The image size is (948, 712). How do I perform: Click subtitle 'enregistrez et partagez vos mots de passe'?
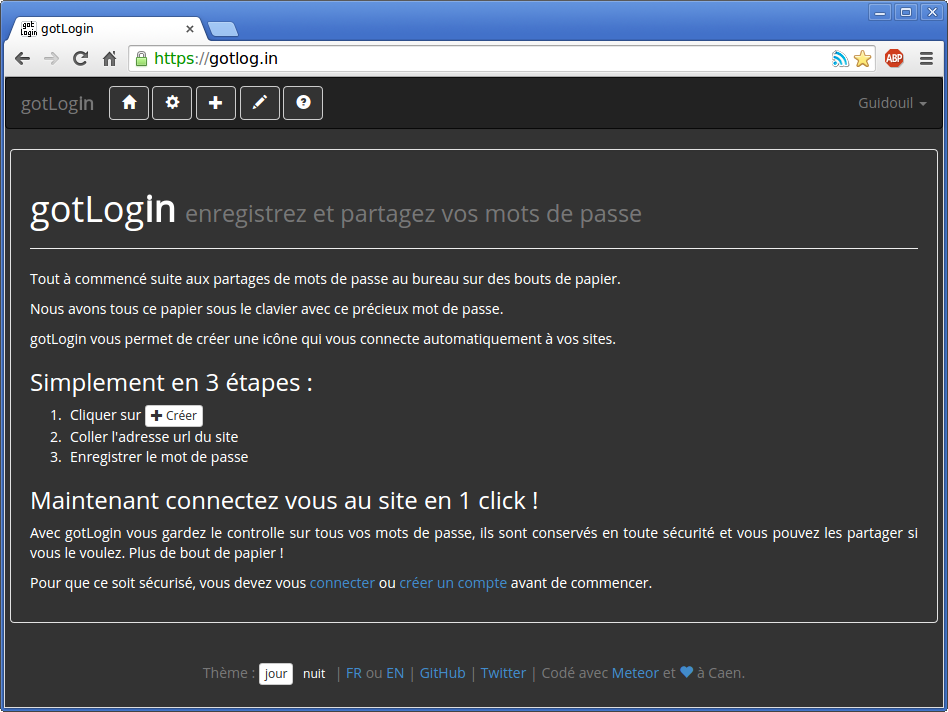[414, 214]
